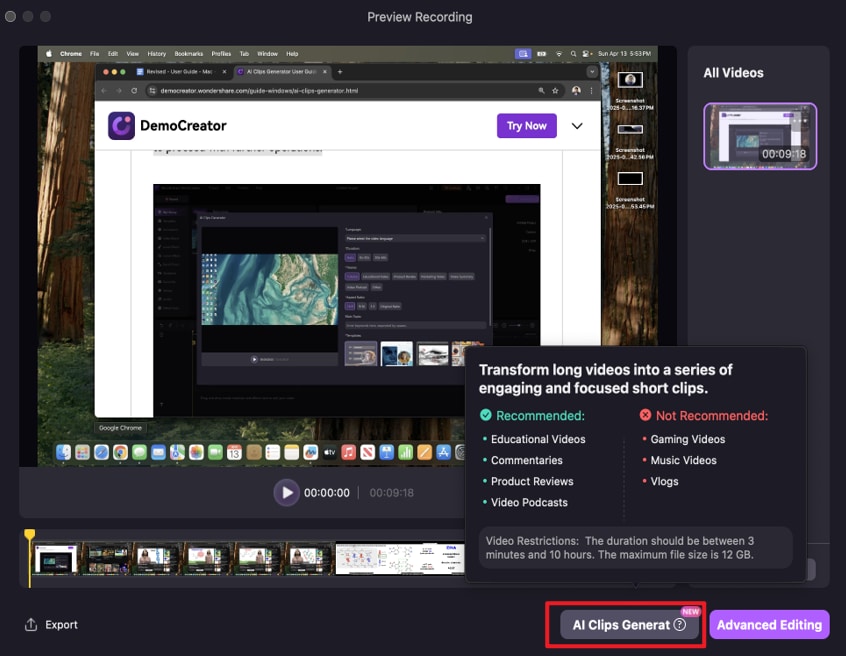Click the Photos icon in the recorded Dock

[196, 452]
